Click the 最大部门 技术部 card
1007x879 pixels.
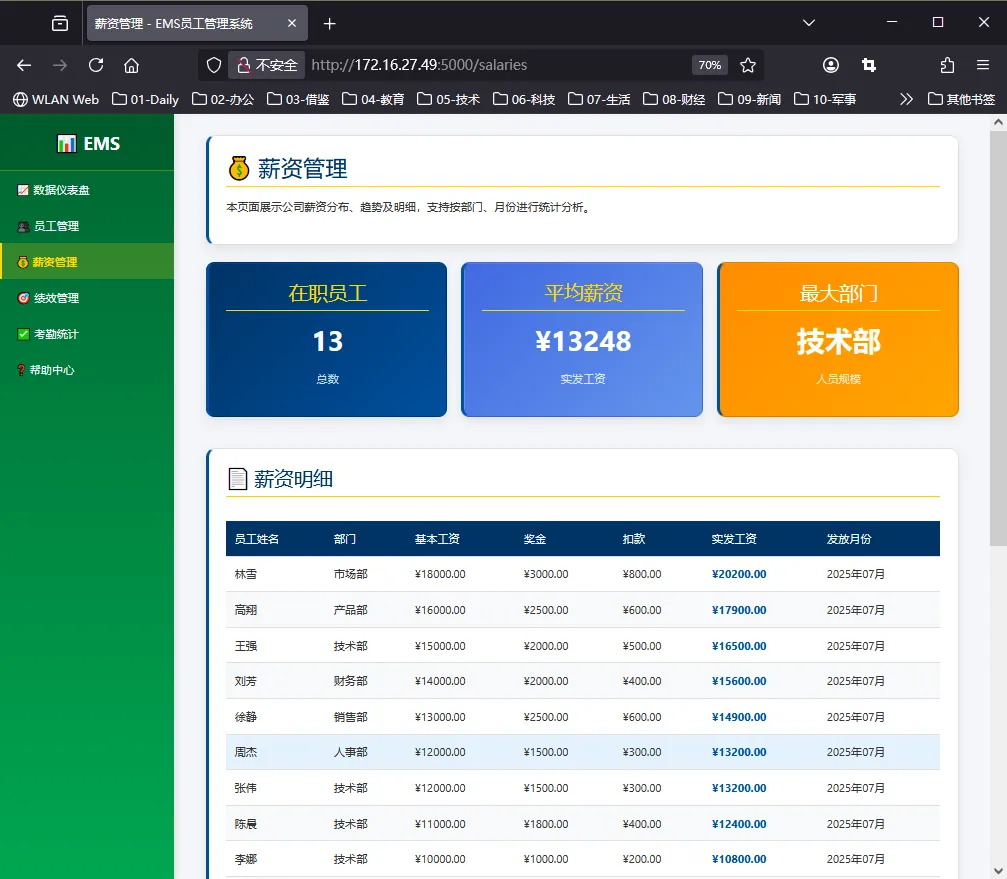838,339
